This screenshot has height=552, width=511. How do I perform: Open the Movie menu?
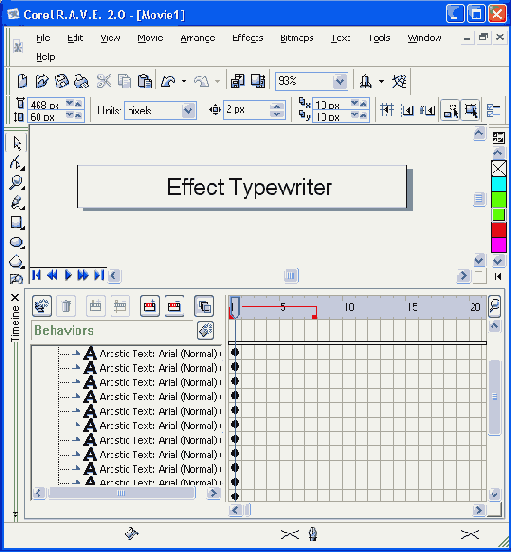pyautogui.click(x=150, y=38)
